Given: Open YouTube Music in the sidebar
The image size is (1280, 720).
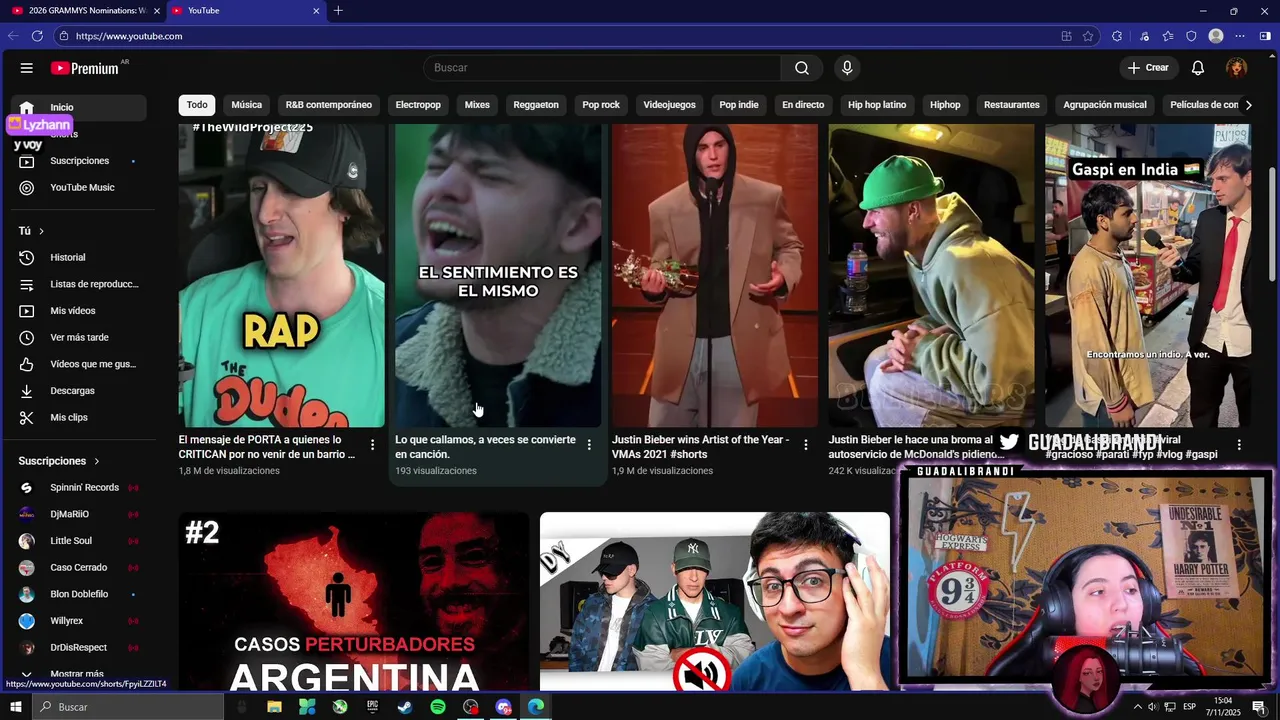Looking at the screenshot, I should pyautogui.click(x=80, y=188).
